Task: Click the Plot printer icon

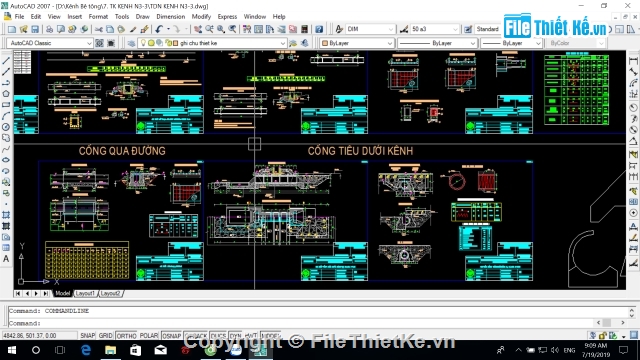Action: [x=49, y=29]
